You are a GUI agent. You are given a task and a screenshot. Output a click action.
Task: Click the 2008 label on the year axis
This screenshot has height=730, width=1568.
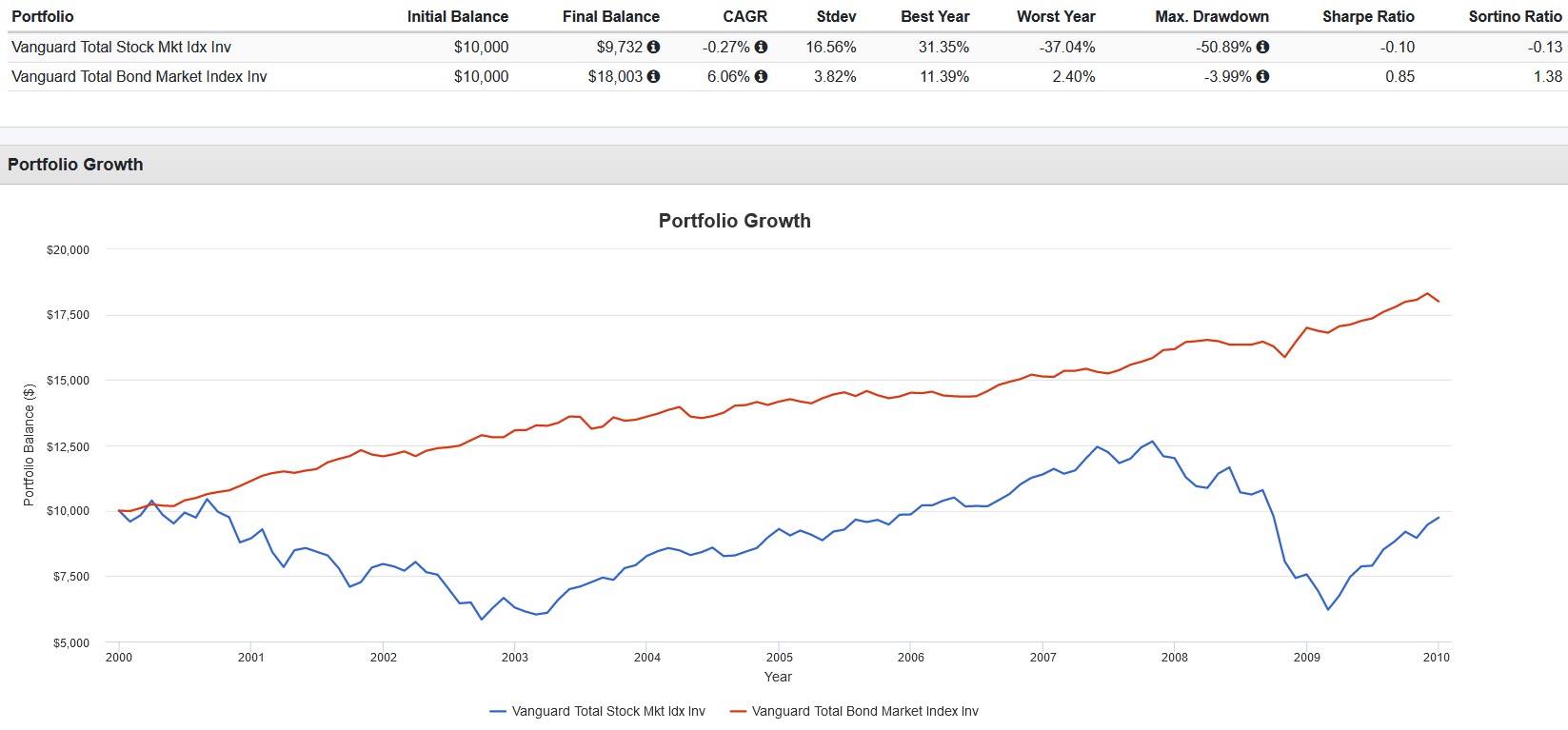[x=1174, y=657]
